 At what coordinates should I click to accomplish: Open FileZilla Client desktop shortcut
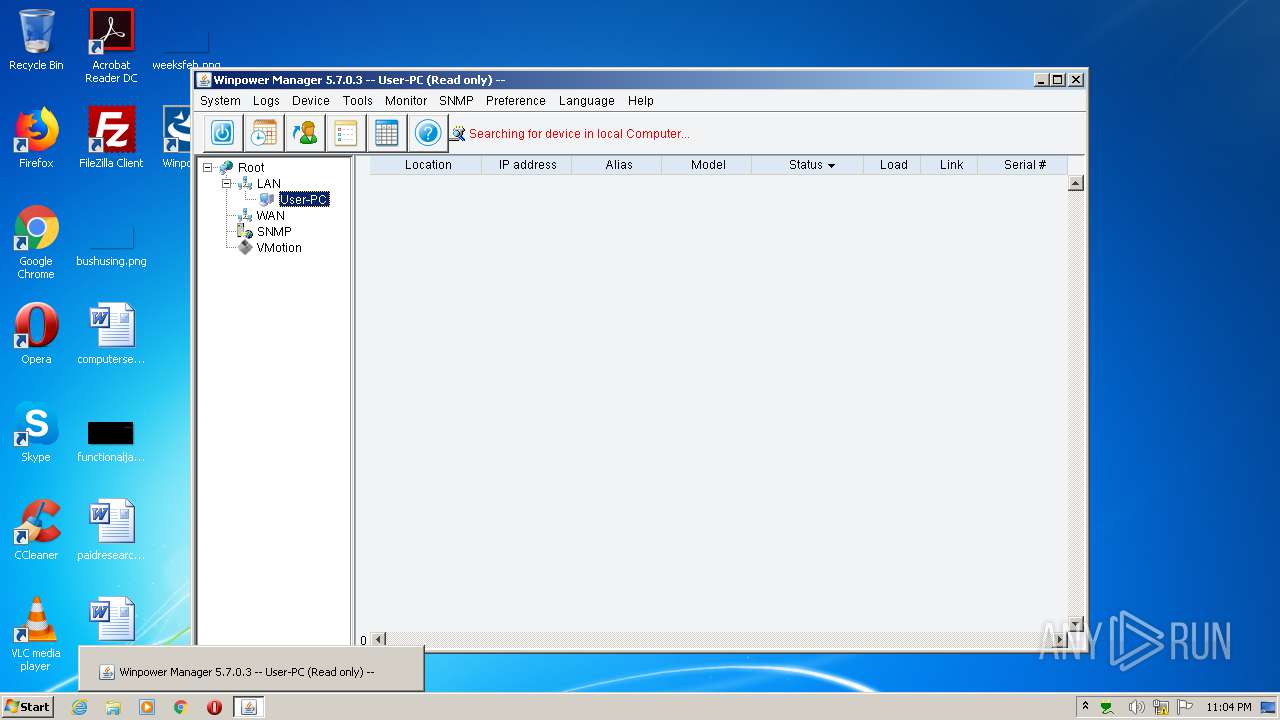[x=111, y=138]
